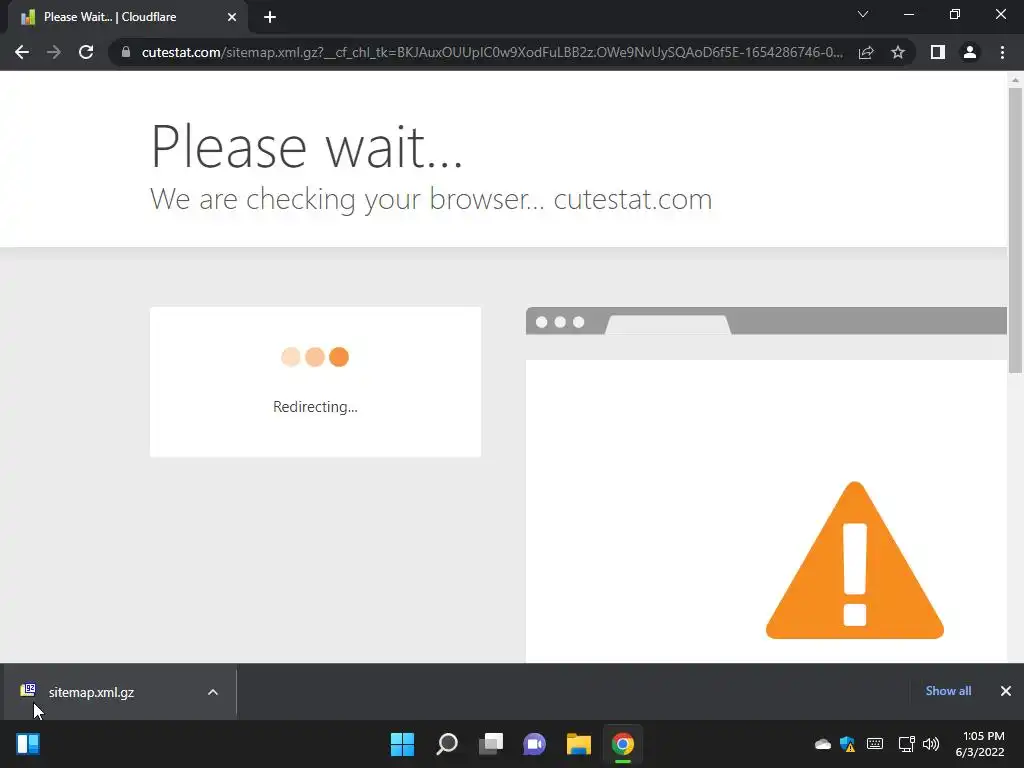Click the Redirecting... status text
The height and width of the screenshot is (768, 1024).
click(315, 407)
